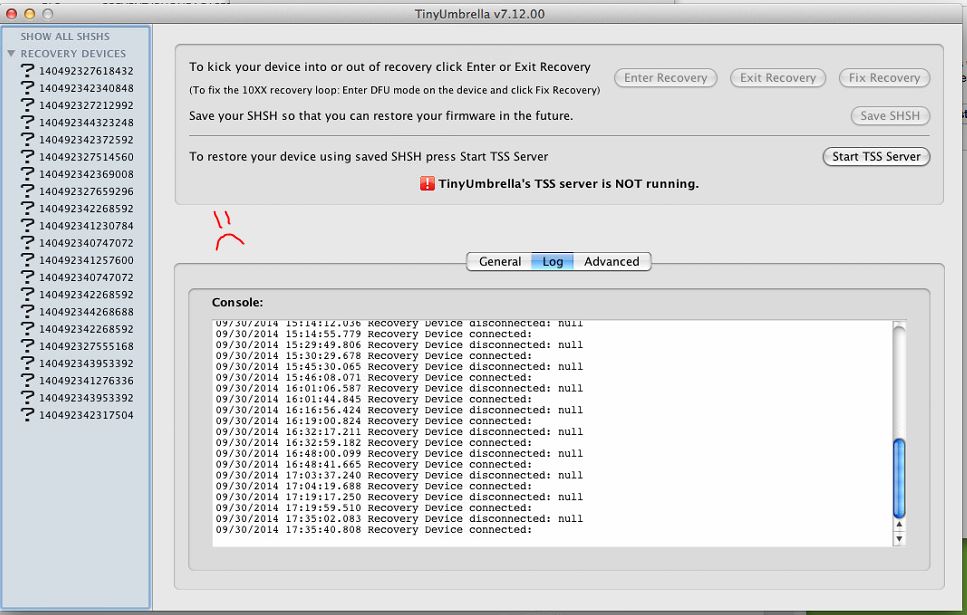967x615 pixels.
Task: Click log line timestamped 16:01:06.587
Action: [399, 389]
